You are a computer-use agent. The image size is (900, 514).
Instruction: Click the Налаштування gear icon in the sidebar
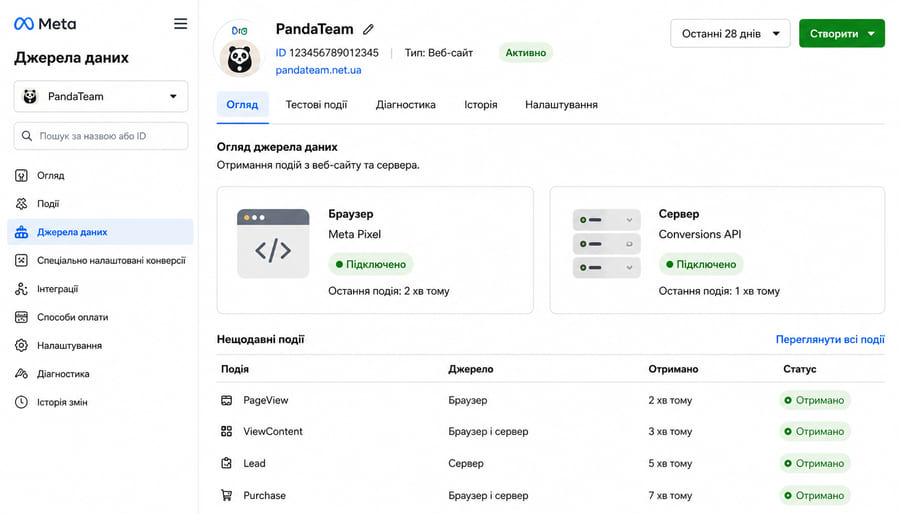click(x=21, y=345)
